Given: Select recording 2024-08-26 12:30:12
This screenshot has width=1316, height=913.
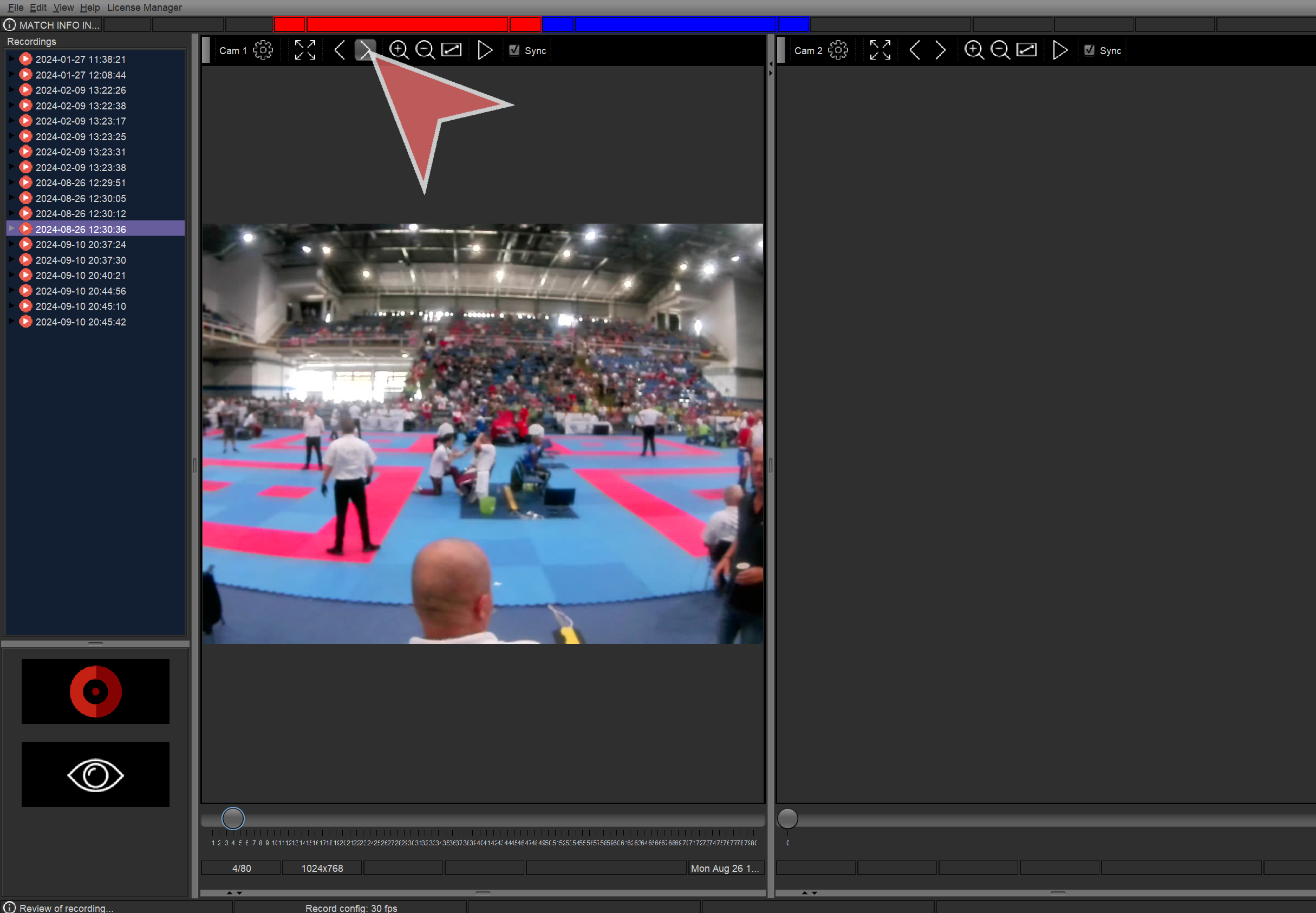Looking at the screenshot, I should (x=81, y=214).
